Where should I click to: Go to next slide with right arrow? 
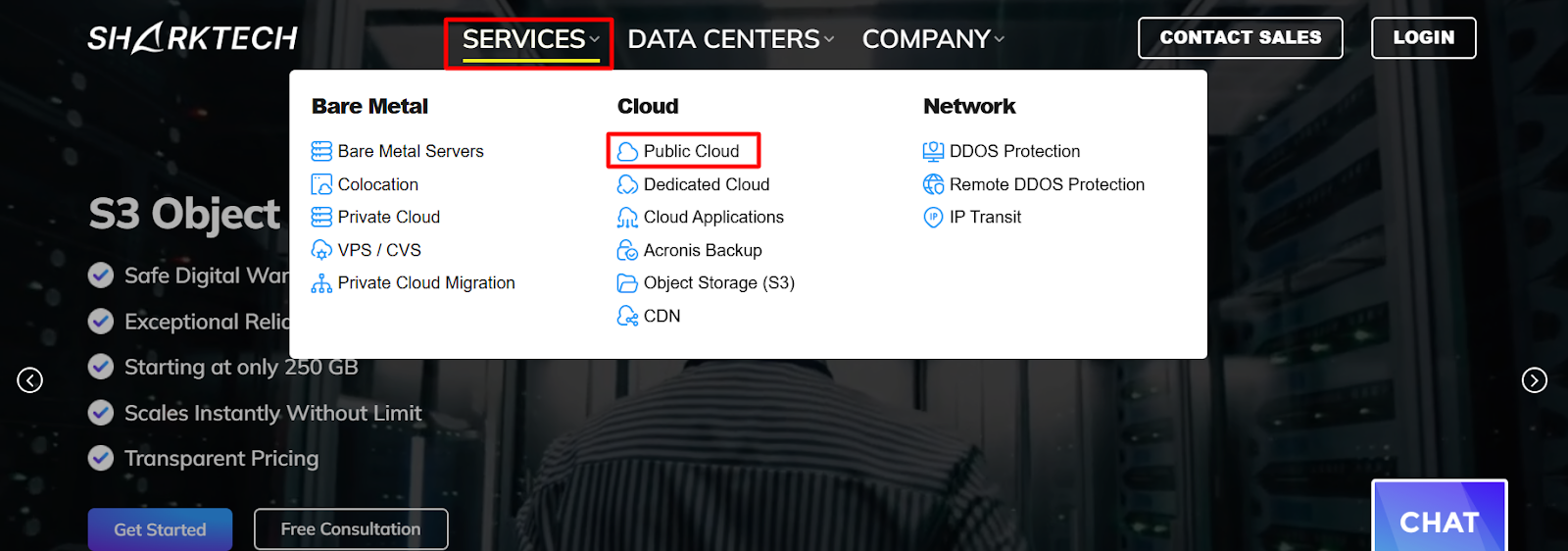1535,379
